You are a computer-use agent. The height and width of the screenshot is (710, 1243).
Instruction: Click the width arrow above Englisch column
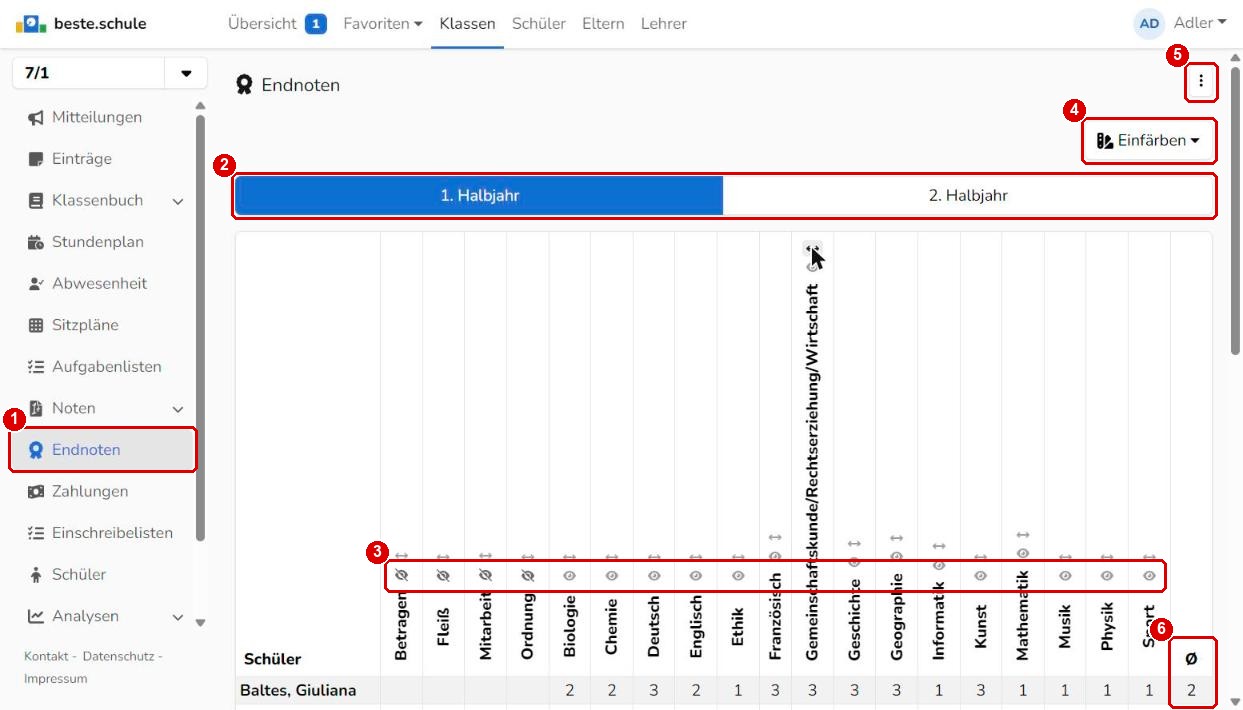click(696, 557)
